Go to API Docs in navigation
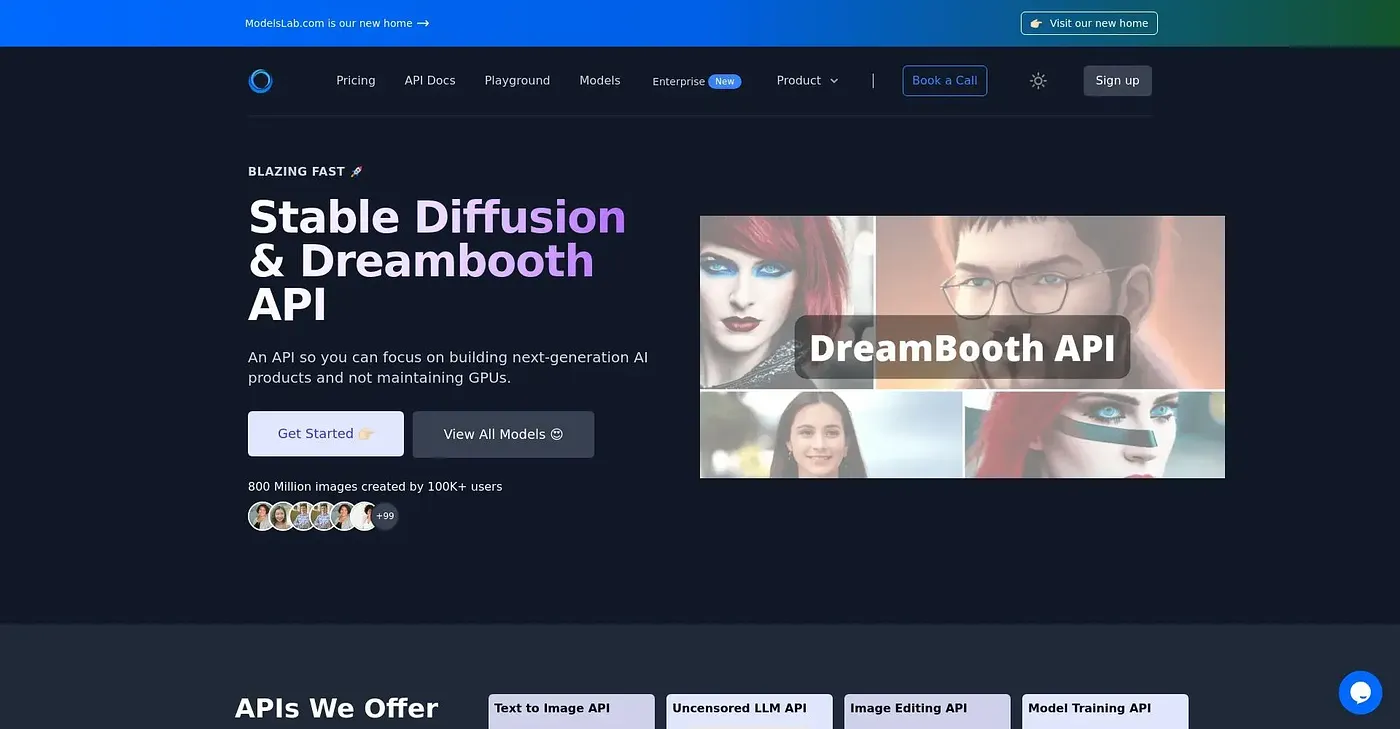This screenshot has width=1400, height=729. coord(430,81)
